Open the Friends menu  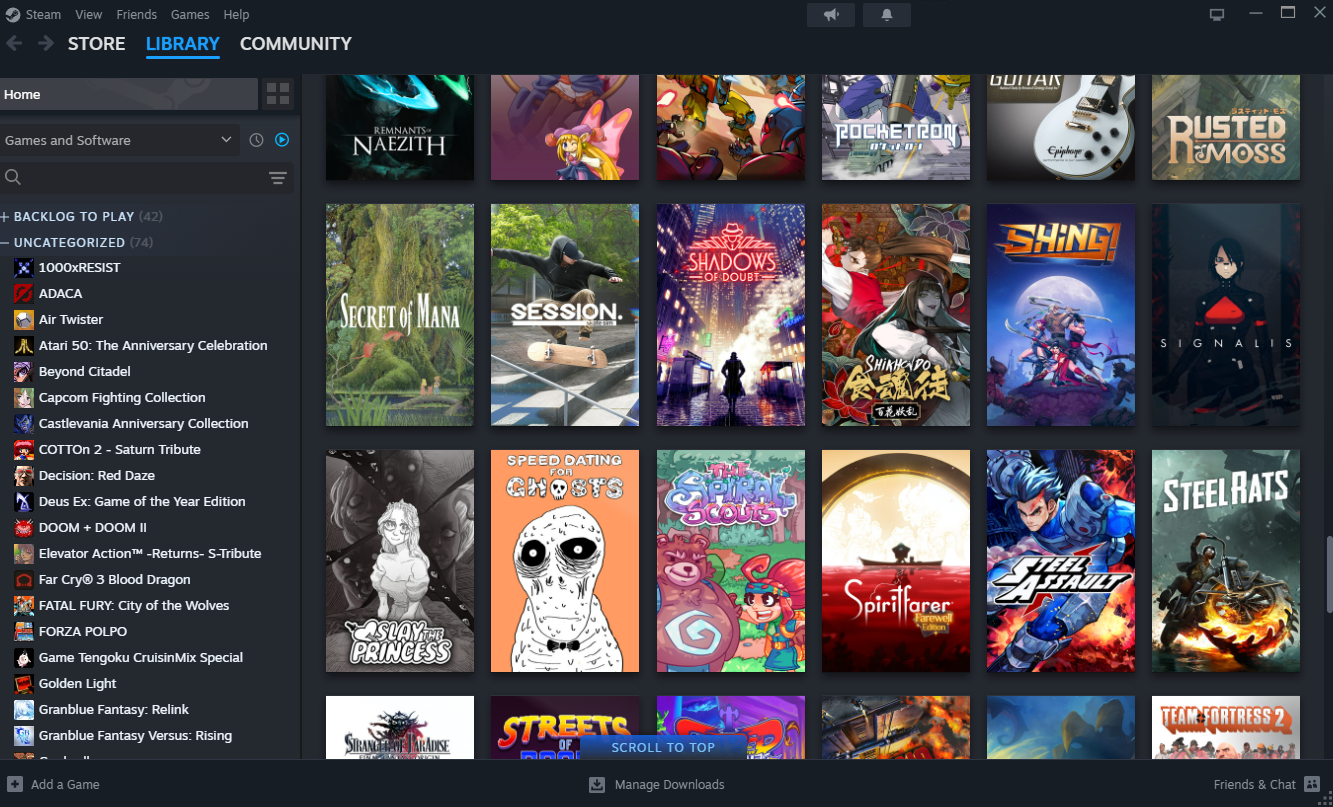[x=137, y=15]
